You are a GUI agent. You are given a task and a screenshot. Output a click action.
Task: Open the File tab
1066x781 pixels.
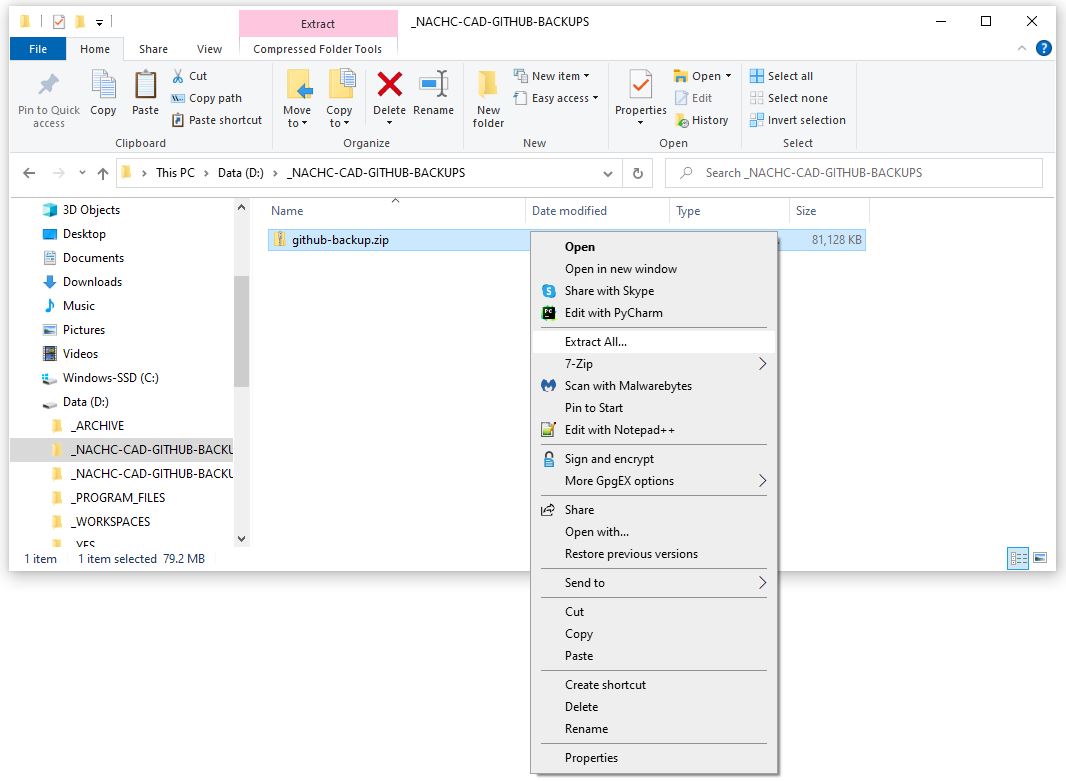click(x=38, y=49)
